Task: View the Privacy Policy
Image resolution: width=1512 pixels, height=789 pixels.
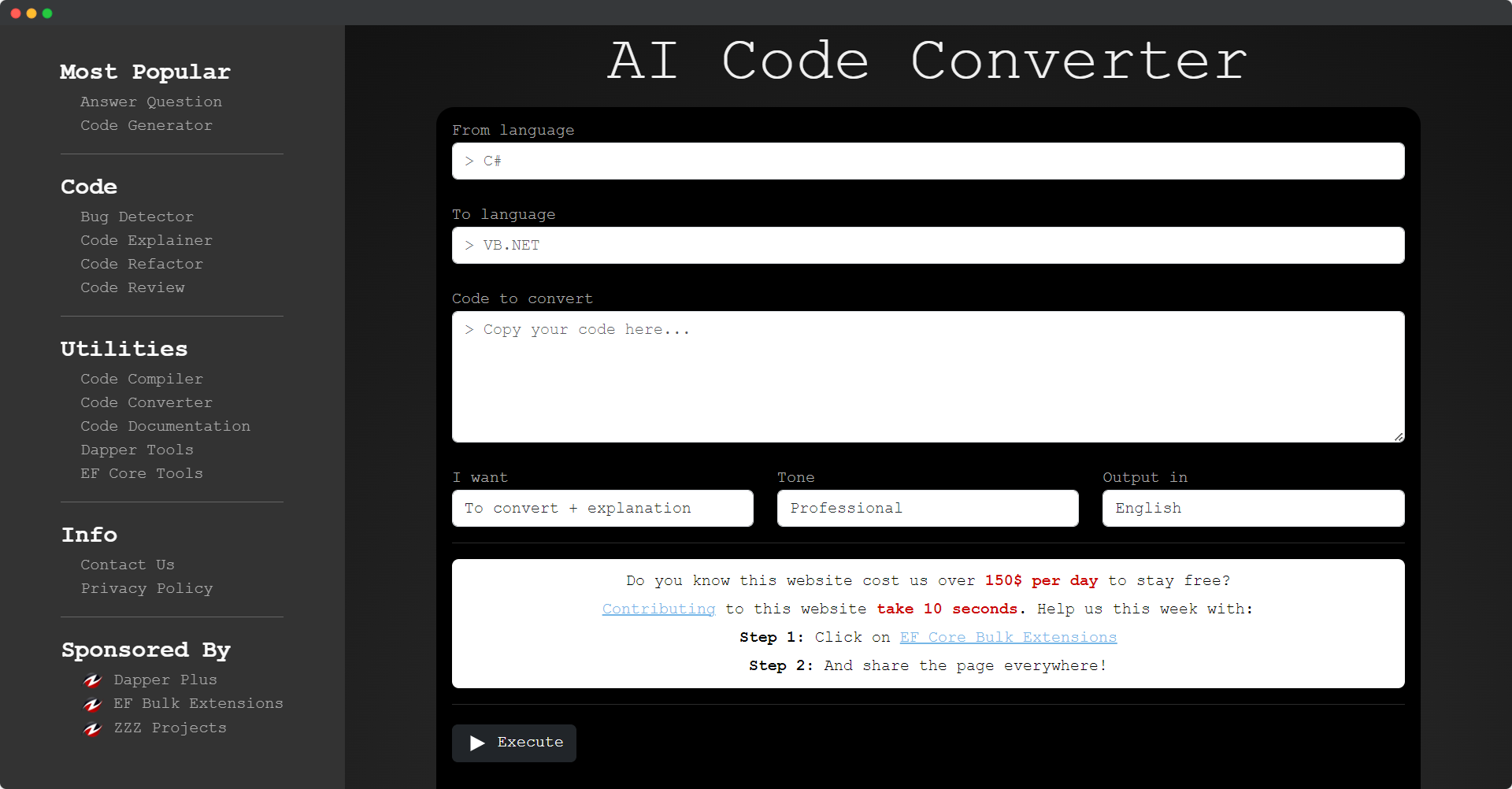Action: (146, 588)
